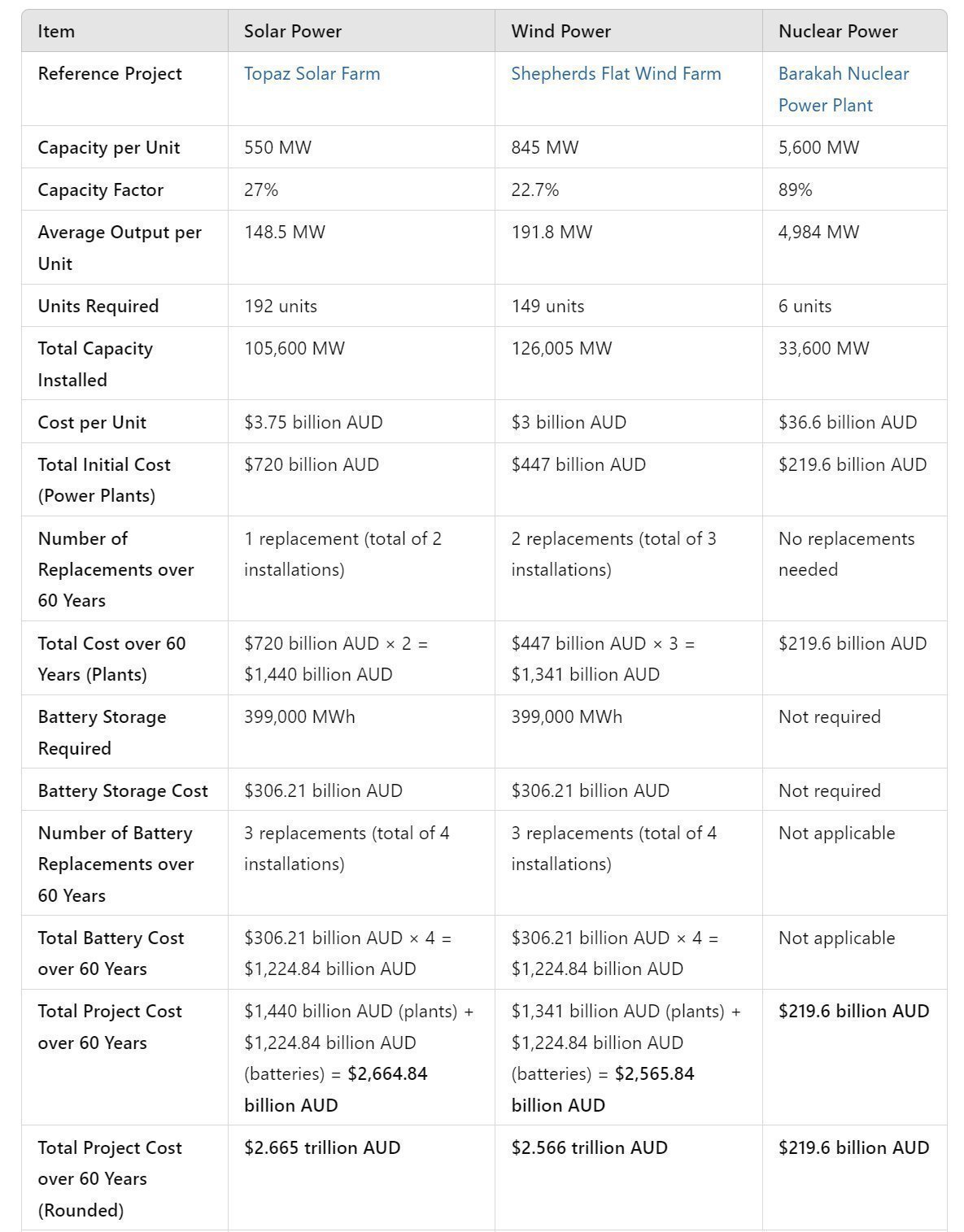Screen dimensions: 964x1232
Task: Select the Units Required row label
Action: (98, 307)
